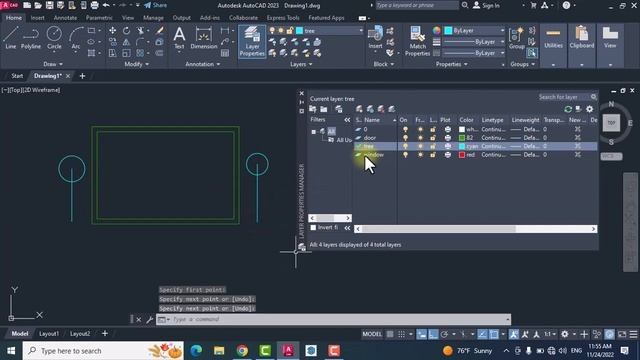The width and height of the screenshot is (640, 360).
Task: Change the tree layer cyan color swatch
Action: point(462,146)
